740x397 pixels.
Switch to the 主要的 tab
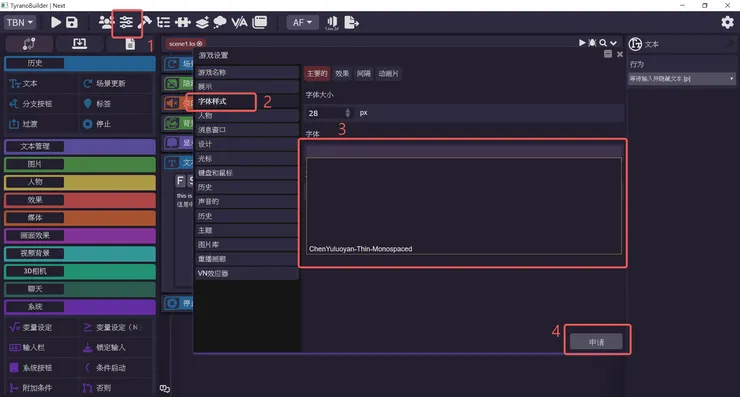(317, 74)
